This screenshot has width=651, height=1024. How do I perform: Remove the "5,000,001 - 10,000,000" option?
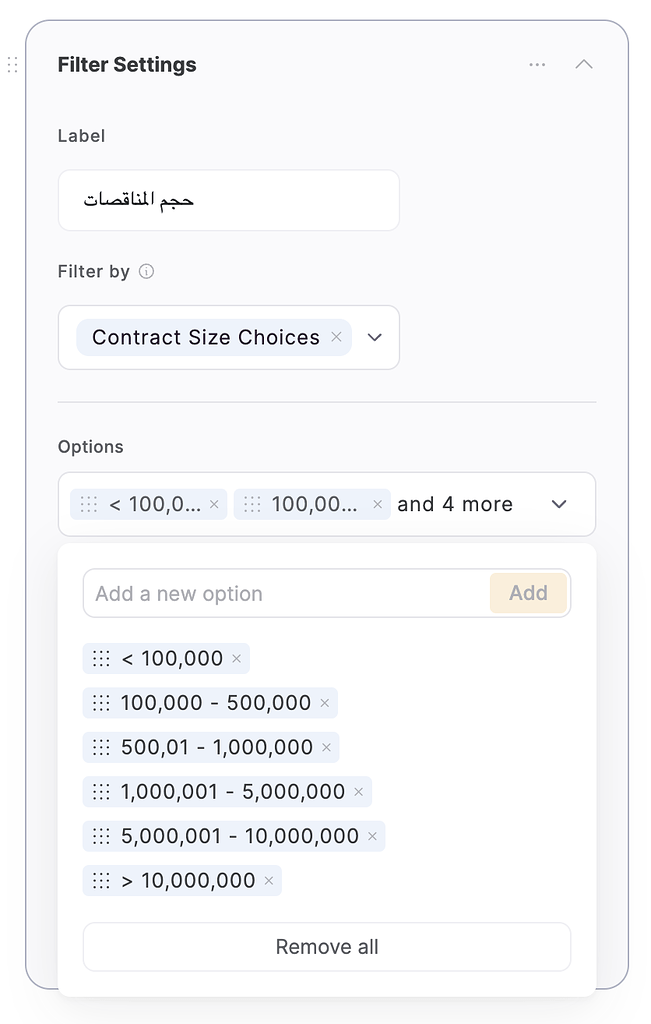click(373, 836)
